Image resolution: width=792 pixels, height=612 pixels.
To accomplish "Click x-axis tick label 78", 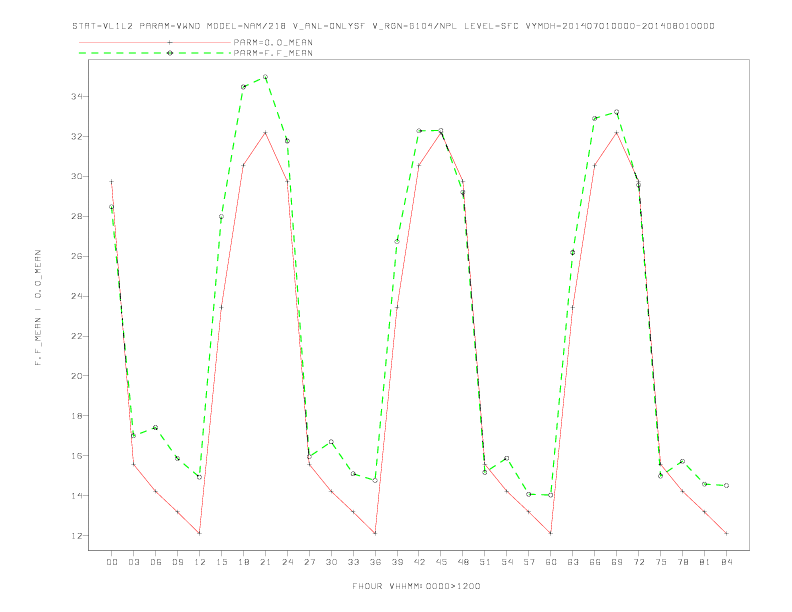I will [x=682, y=562].
